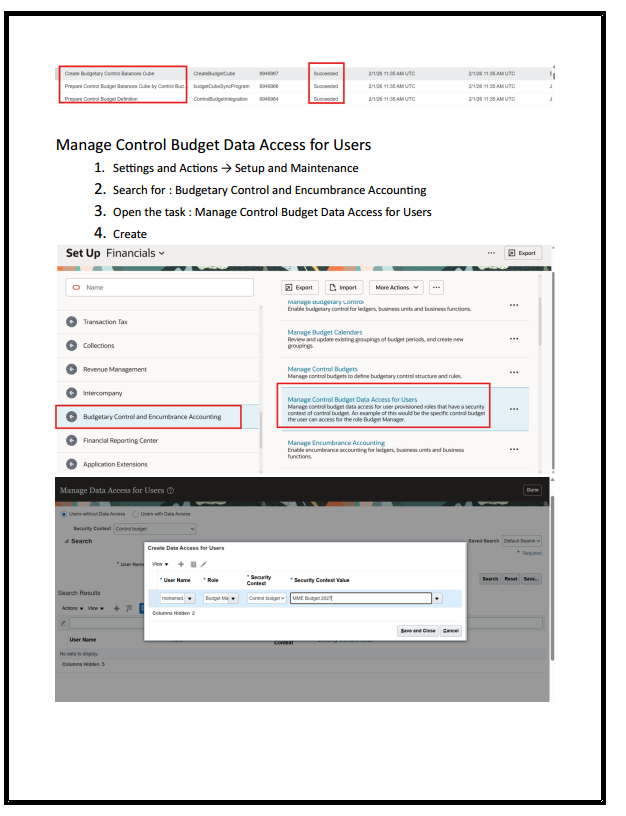Select Budgetary Control and Encumbrance Accounting area
The width and height of the screenshot is (626, 816).
point(152,417)
